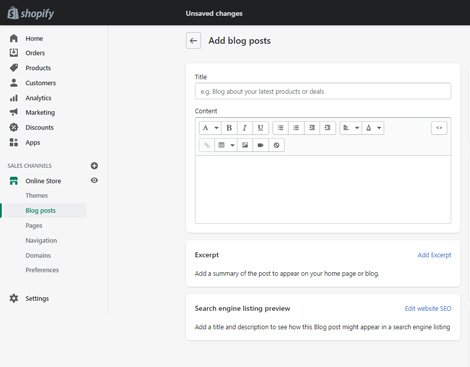The height and width of the screenshot is (367, 470).
Task: Click the Add Excerpt link
Action: (434, 255)
